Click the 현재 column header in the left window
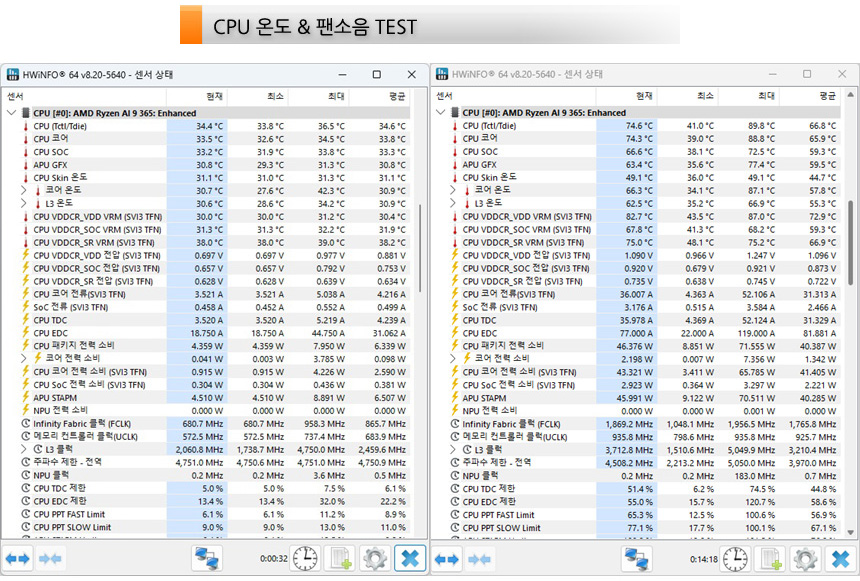The width and height of the screenshot is (860, 581). (214, 96)
